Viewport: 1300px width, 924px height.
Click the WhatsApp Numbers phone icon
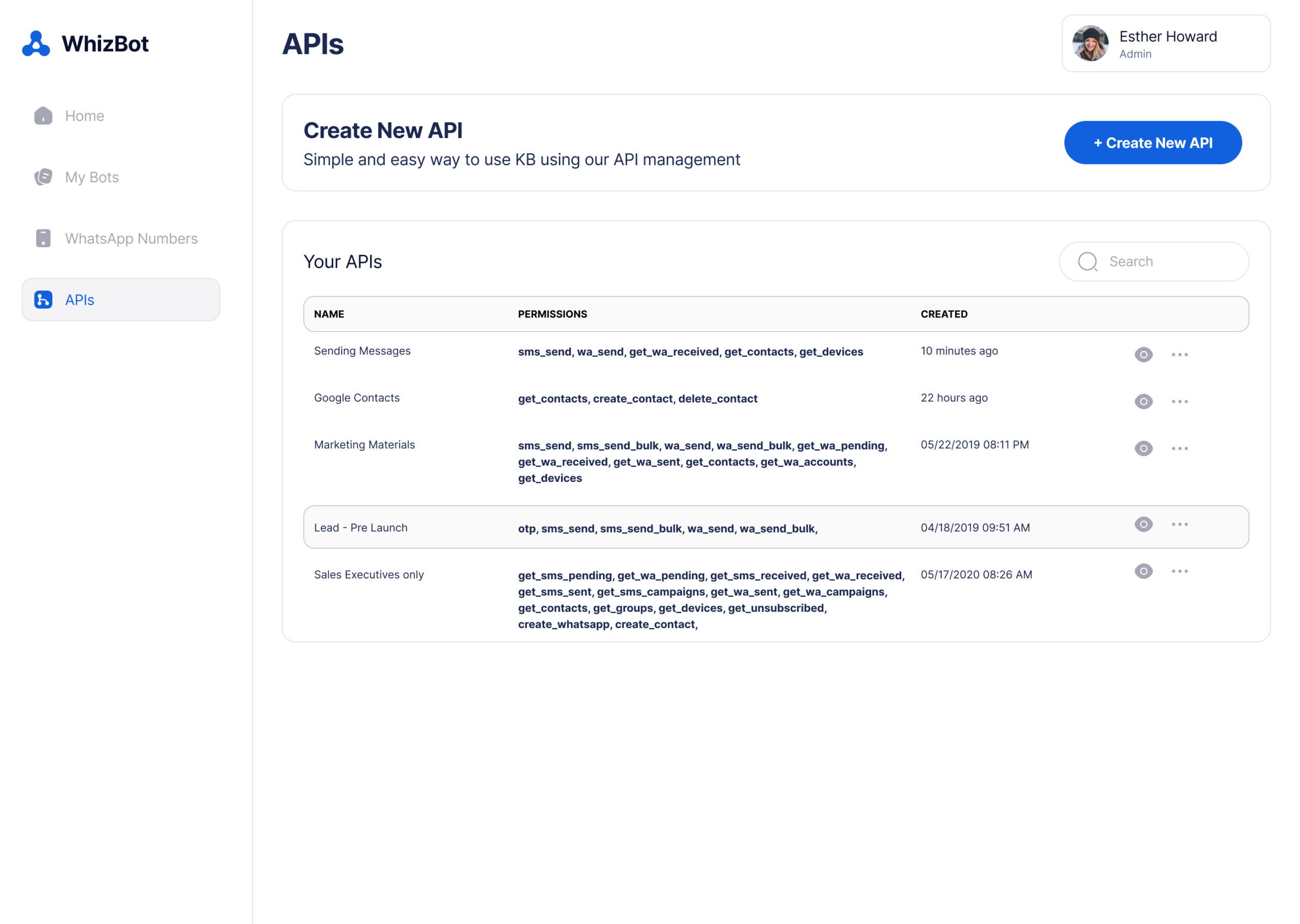click(x=43, y=239)
